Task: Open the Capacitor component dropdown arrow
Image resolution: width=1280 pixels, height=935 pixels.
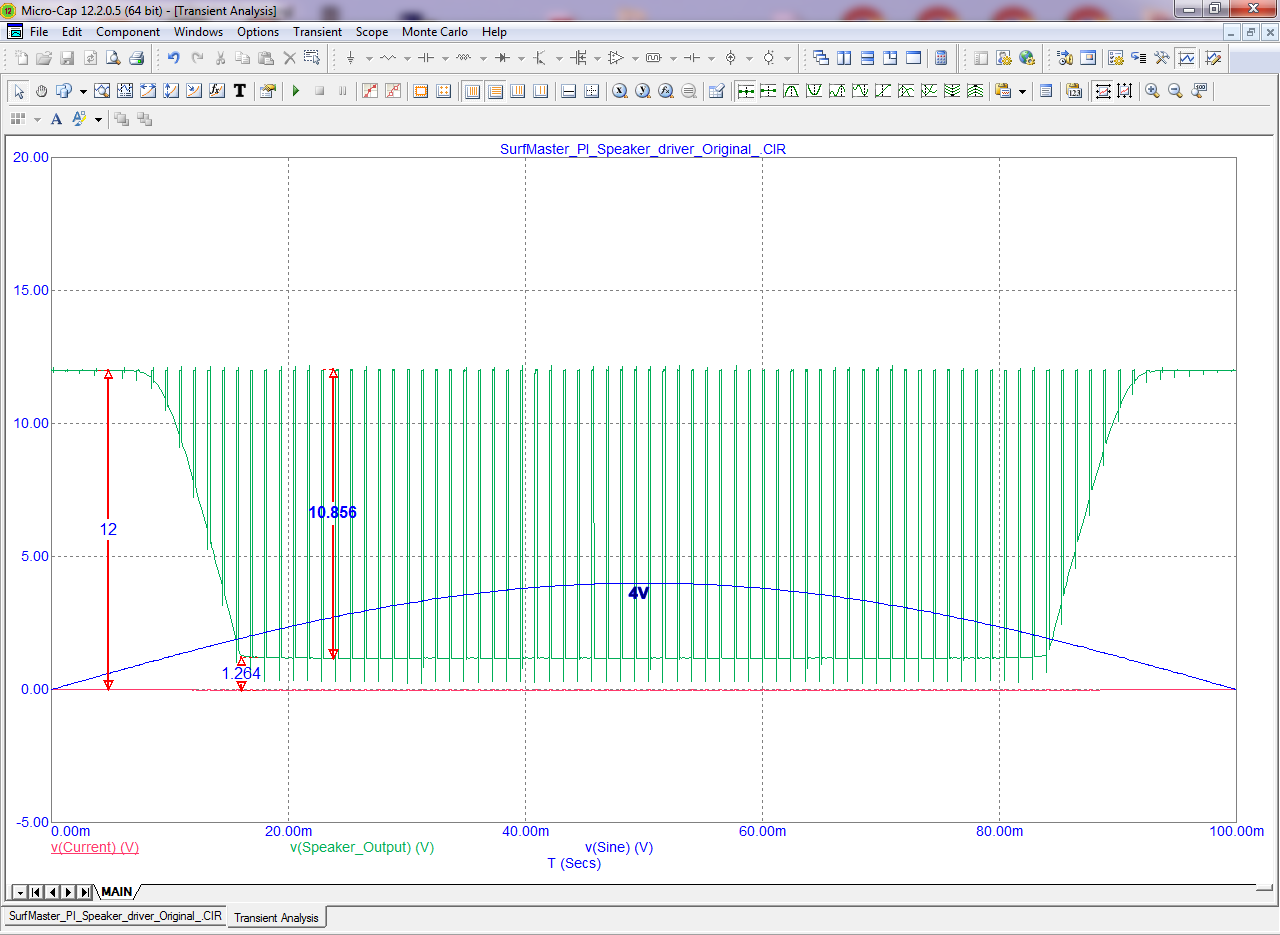Action: (445, 58)
